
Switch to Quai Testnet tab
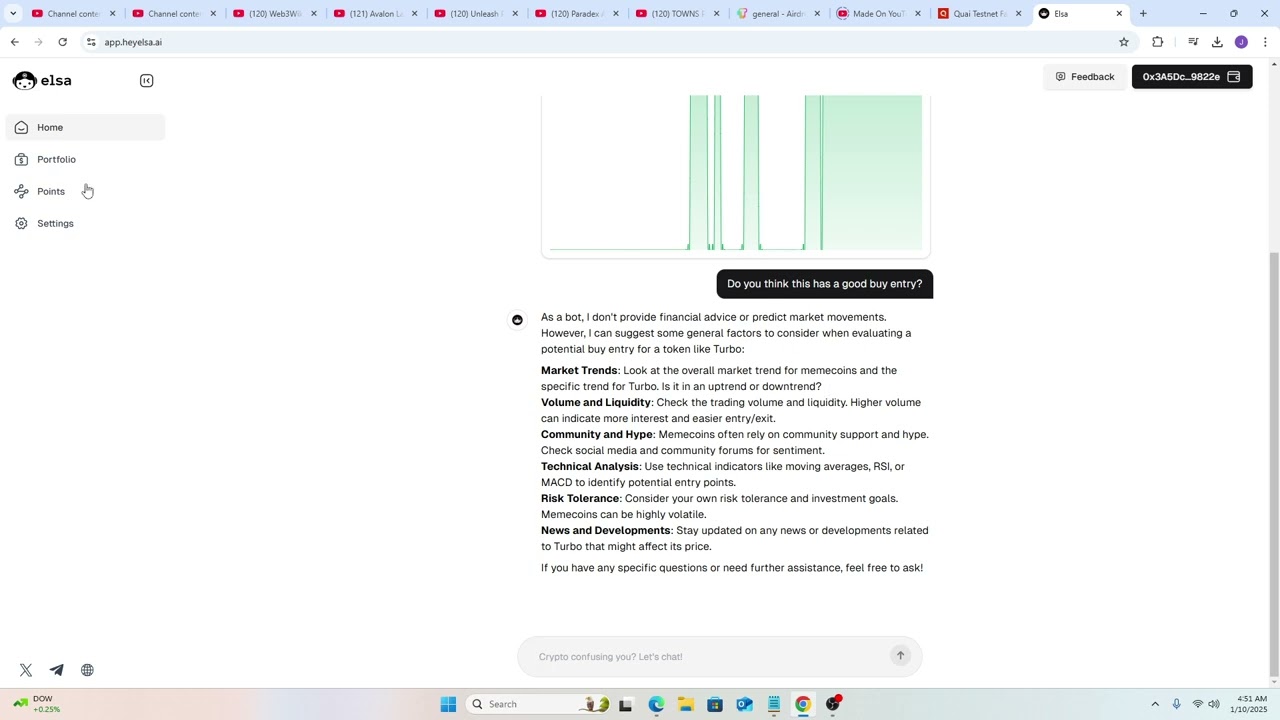[979, 13]
